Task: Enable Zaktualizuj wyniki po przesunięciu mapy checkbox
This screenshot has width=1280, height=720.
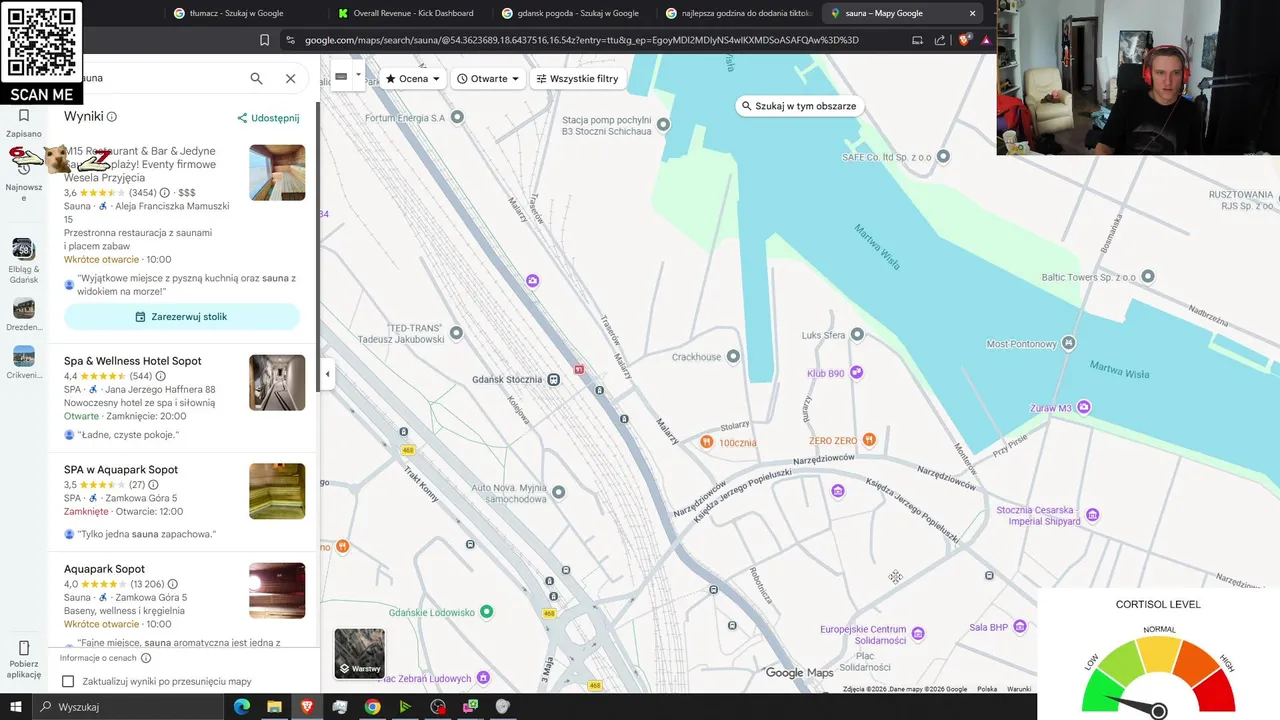Action: click(x=68, y=682)
